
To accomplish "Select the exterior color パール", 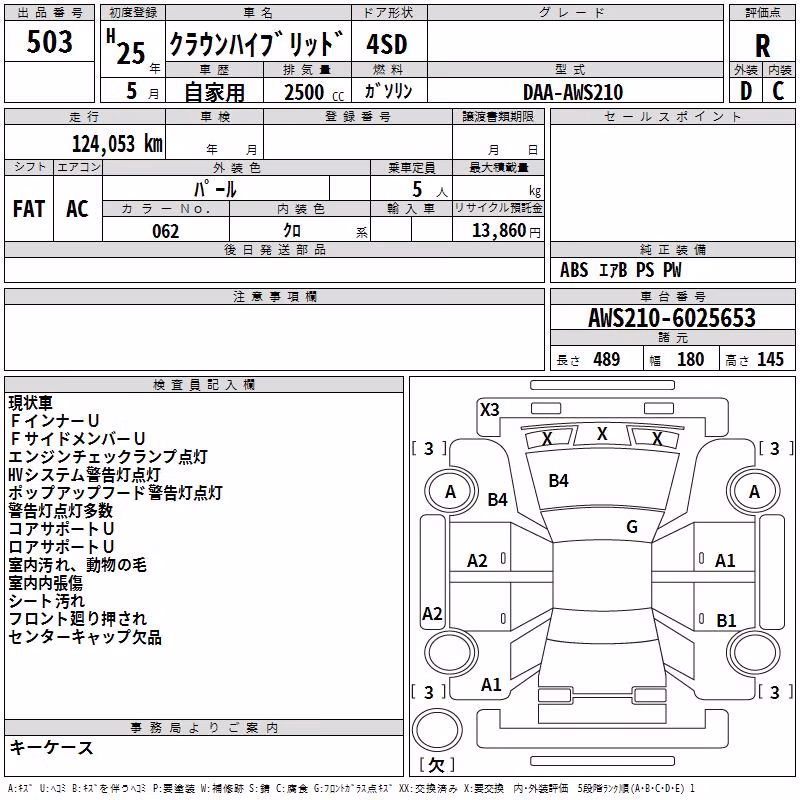I will (x=215, y=189).
